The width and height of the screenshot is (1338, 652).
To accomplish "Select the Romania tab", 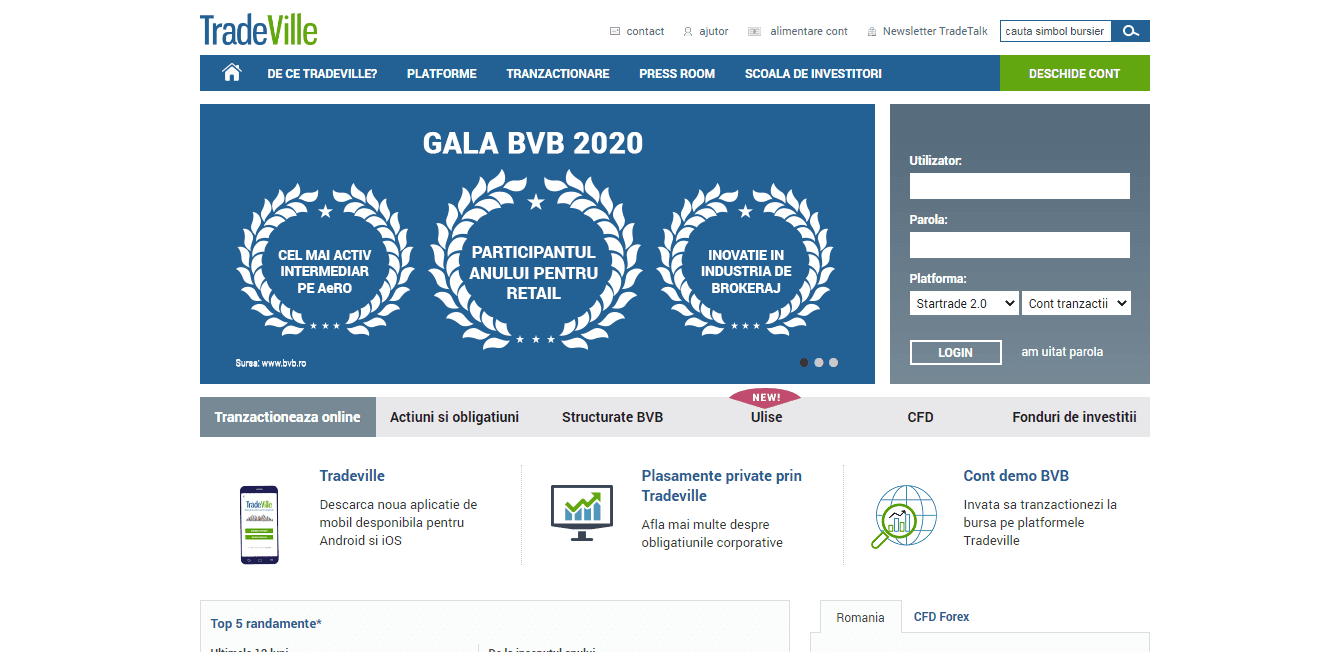I will [860, 616].
